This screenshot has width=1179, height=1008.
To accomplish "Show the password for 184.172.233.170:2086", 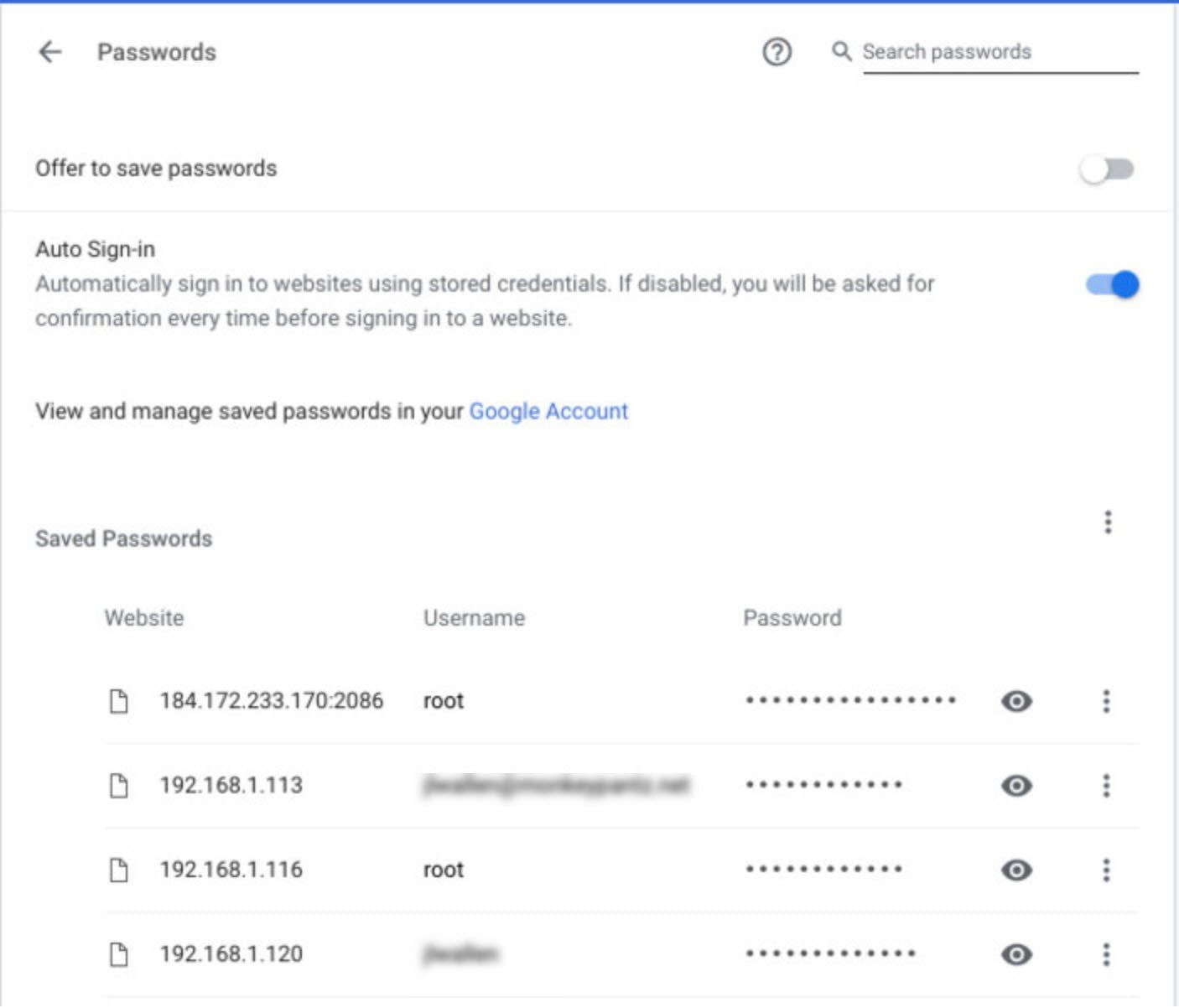I will (1016, 701).
